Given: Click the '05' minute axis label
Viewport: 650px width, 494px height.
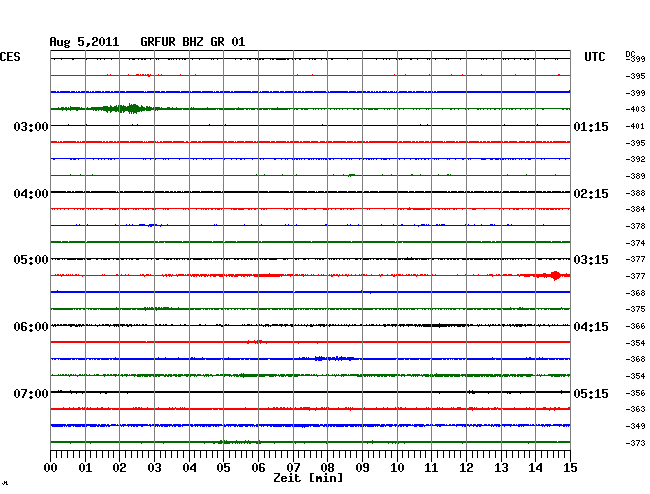Looking at the screenshot, I should 223,468.
